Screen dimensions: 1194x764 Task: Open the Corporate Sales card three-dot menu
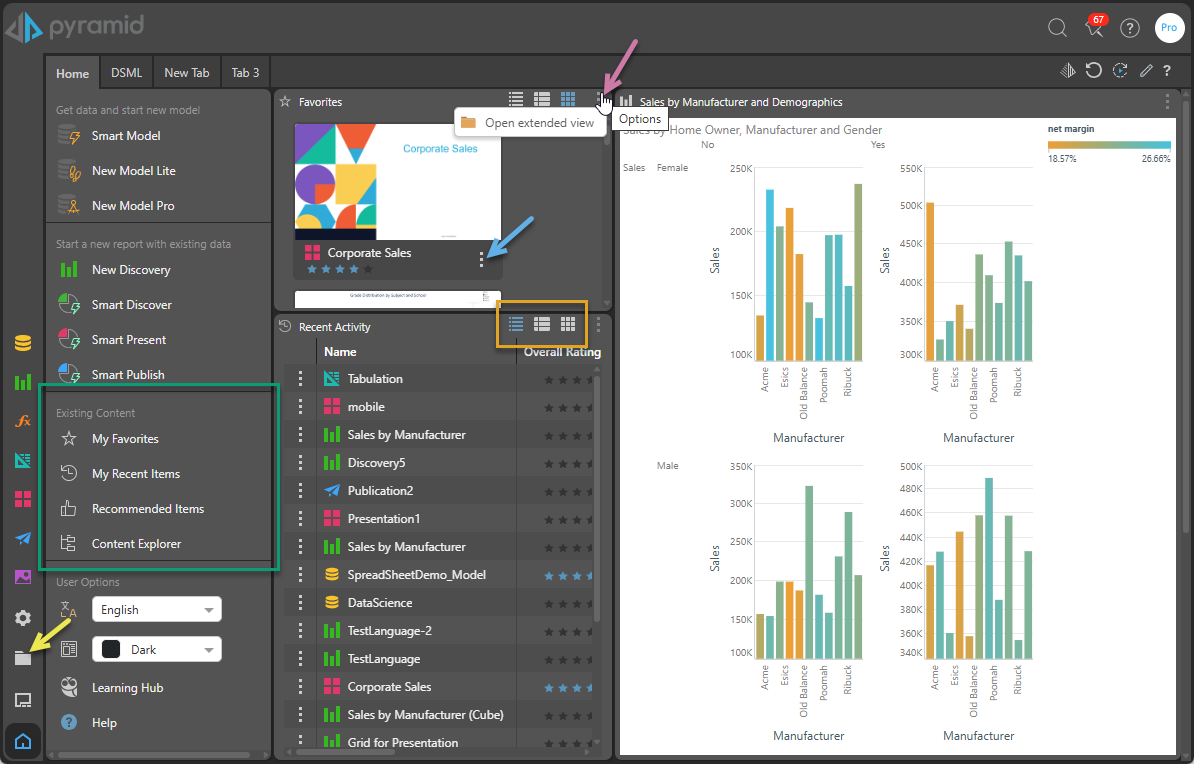coord(482,260)
